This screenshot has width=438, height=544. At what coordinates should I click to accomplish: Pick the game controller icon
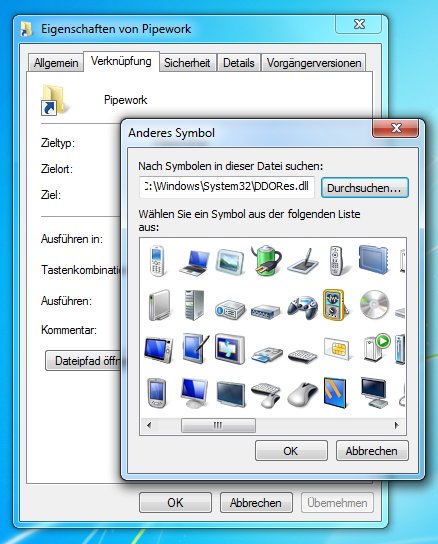[x=302, y=307]
